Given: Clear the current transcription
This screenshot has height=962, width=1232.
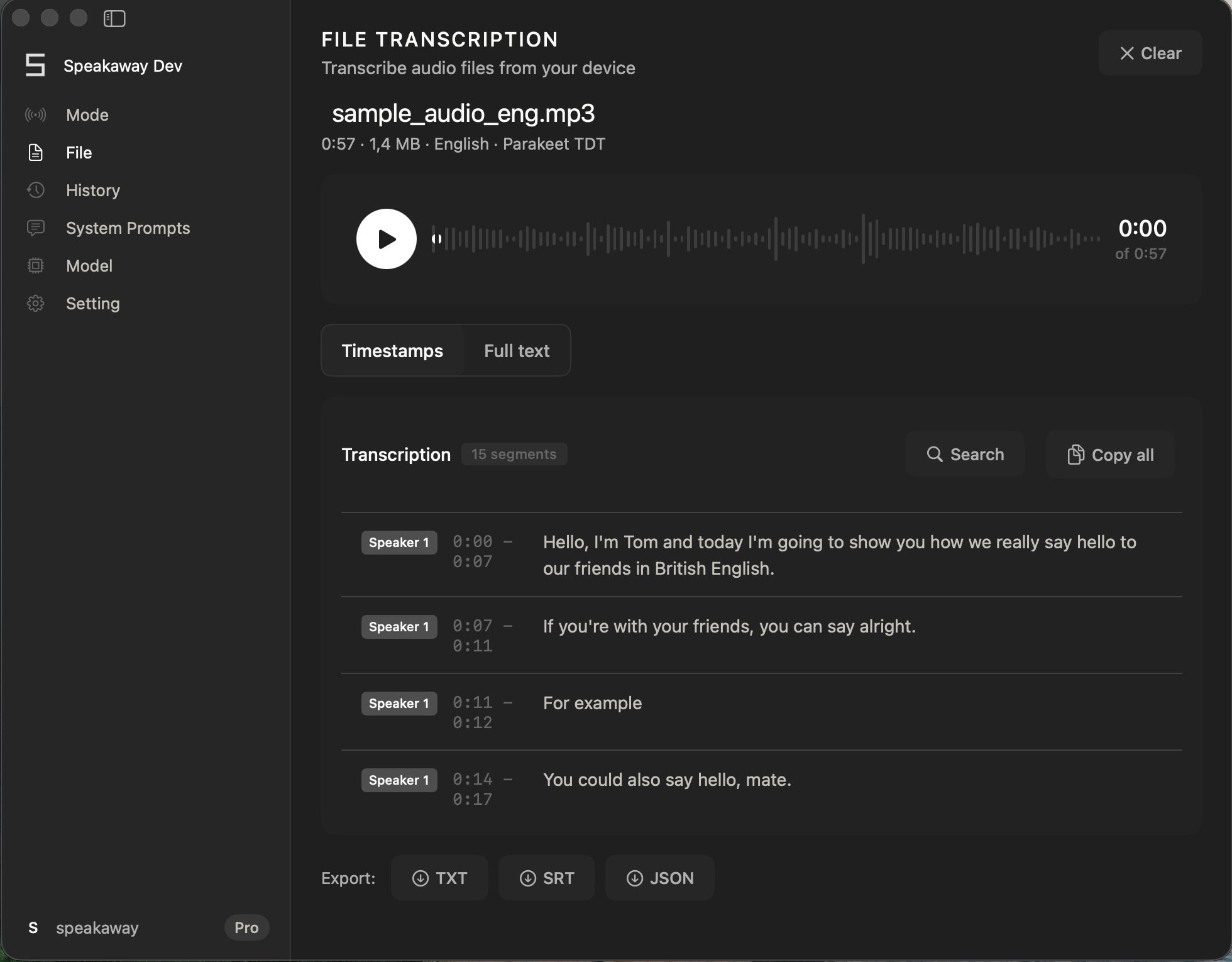Looking at the screenshot, I should click(x=1150, y=53).
